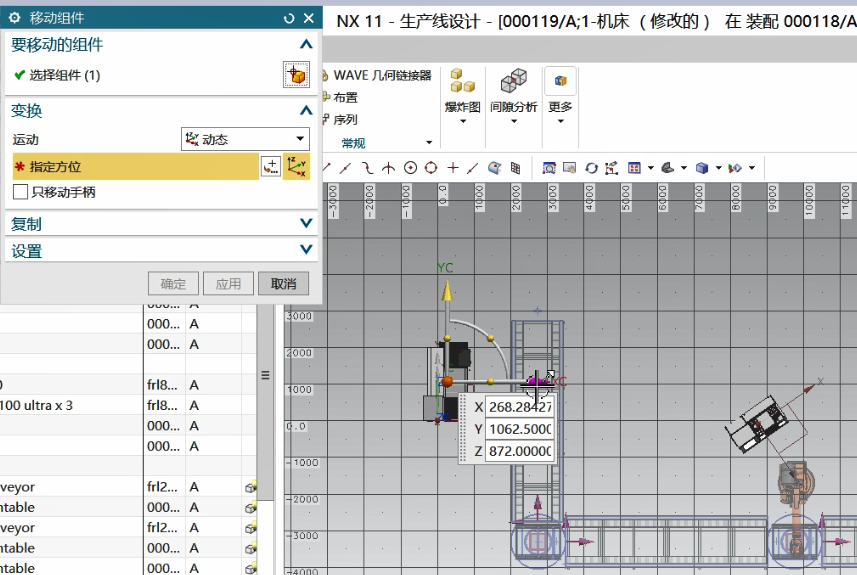Toggle the existing point plus snap icon
Screen dimensions: 857x575
[453, 168]
